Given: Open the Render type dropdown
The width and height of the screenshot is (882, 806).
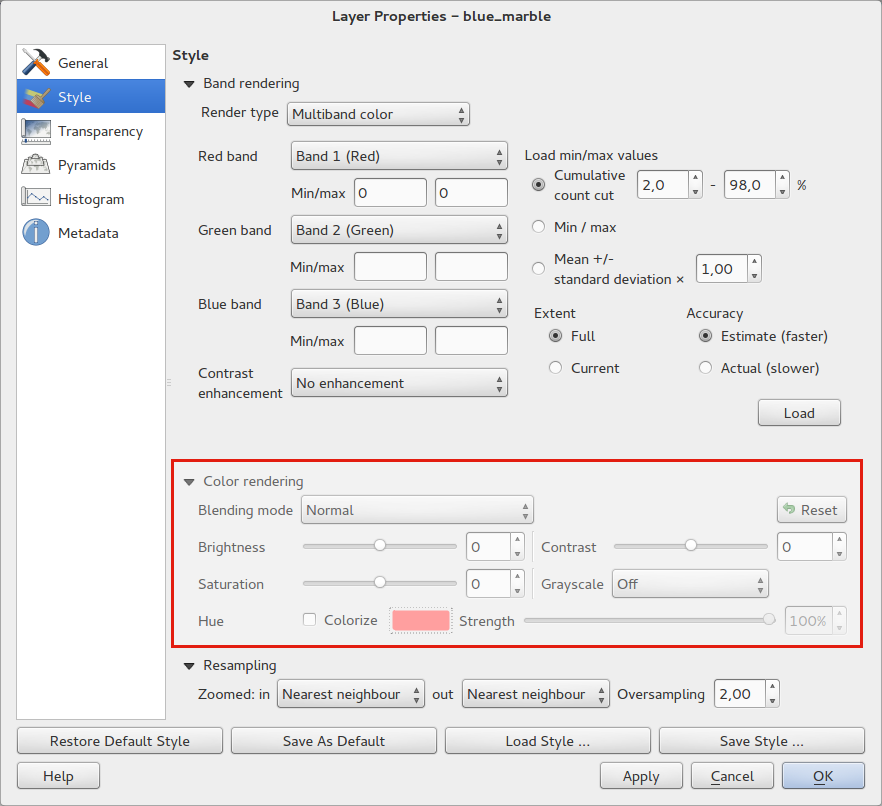Looking at the screenshot, I should click(x=378, y=114).
